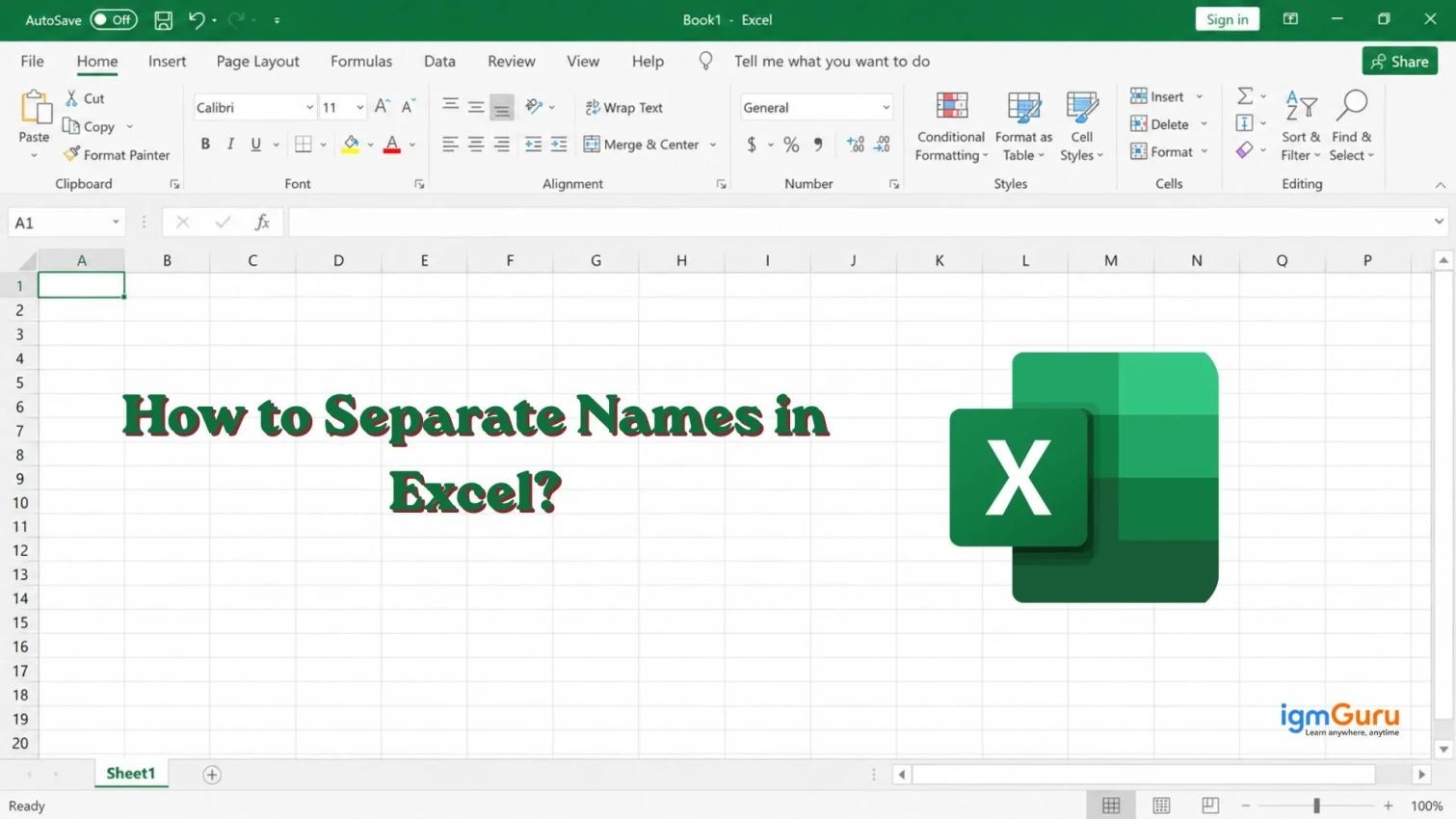Decrease indent in the Alignment group
The height and width of the screenshot is (819, 1456).
pos(533,145)
